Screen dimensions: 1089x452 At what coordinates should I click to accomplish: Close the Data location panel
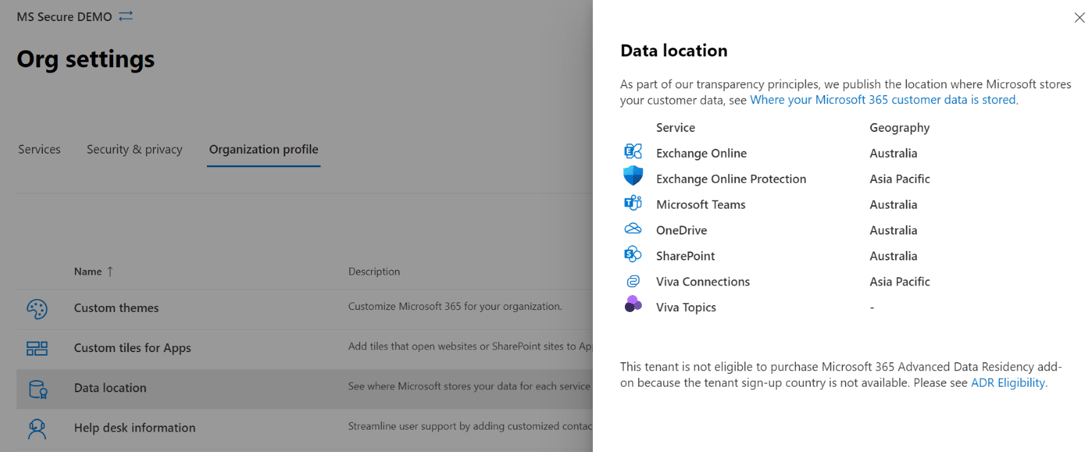1079,18
